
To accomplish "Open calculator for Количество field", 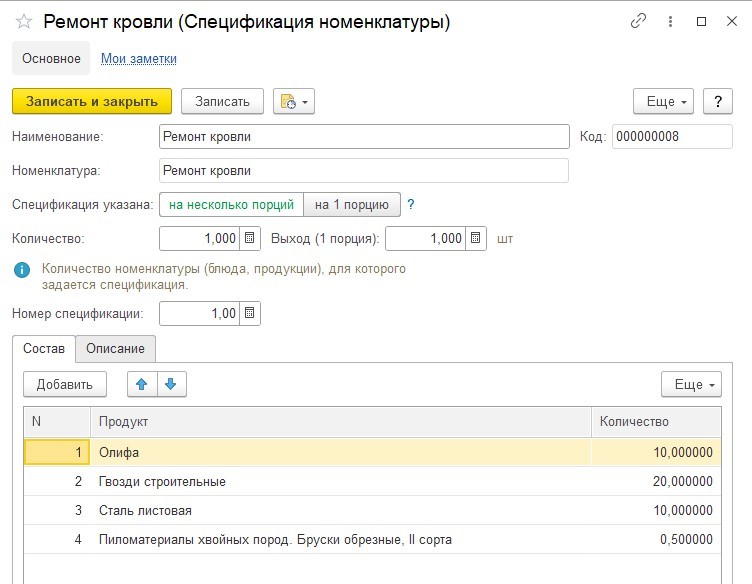I will [251, 238].
